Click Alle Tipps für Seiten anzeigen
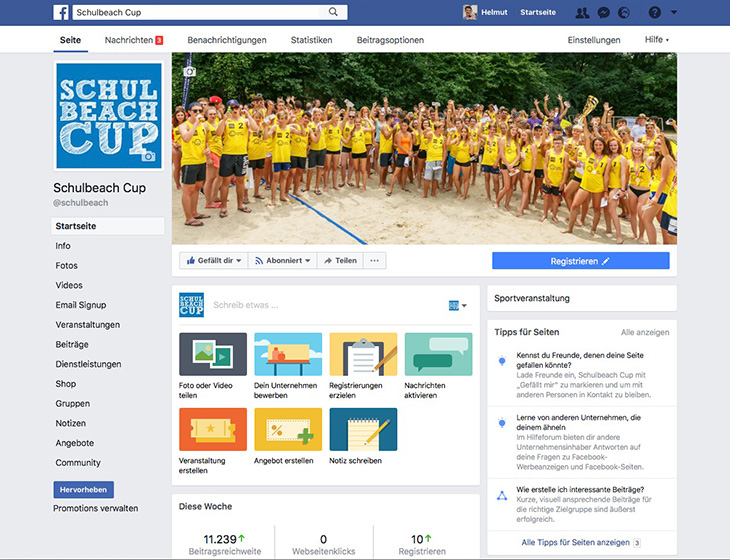The width and height of the screenshot is (730, 560). 575,542
